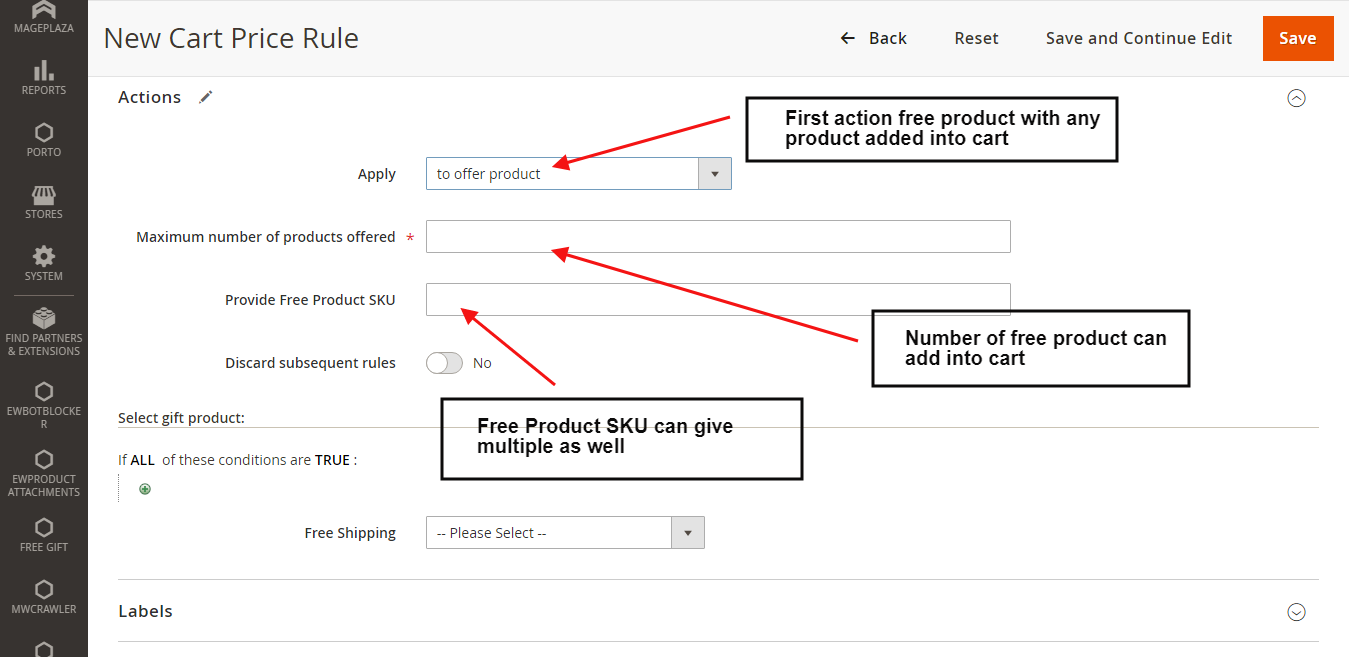The width and height of the screenshot is (1349, 657).
Task: Open the Stores sidebar menu
Action: [44, 201]
